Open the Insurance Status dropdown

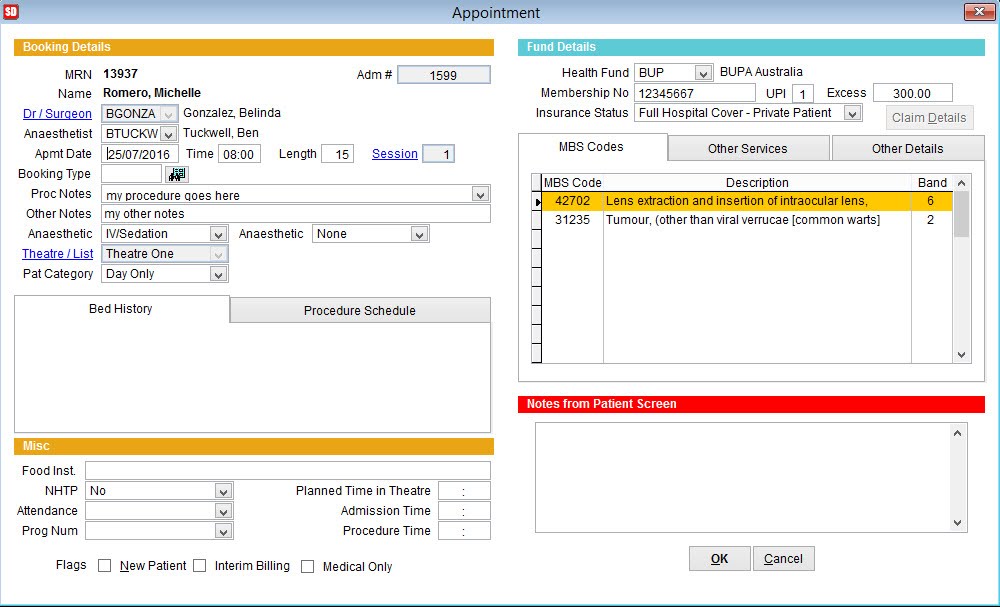click(x=852, y=113)
